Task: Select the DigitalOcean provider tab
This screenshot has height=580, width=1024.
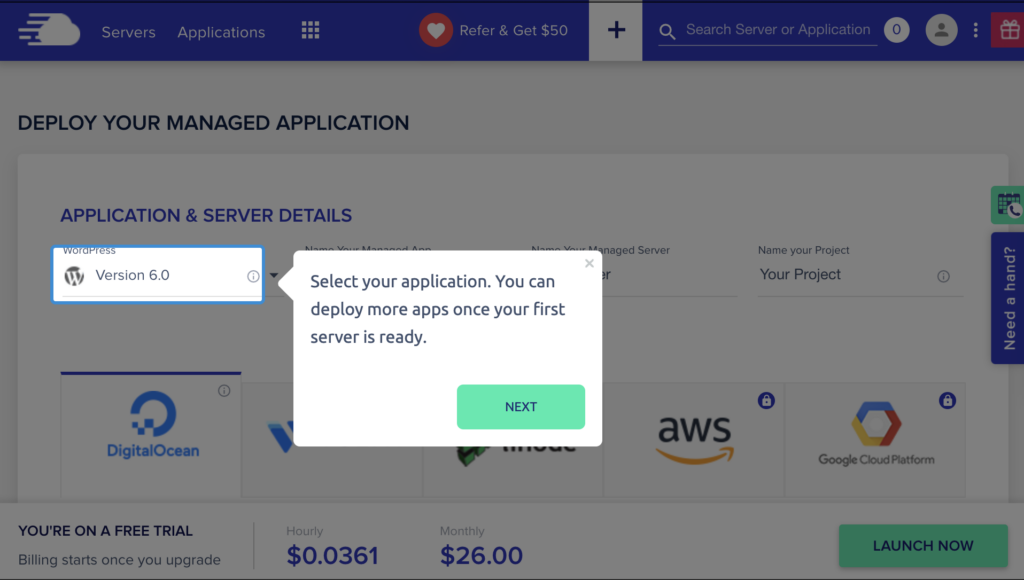Action: [151, 435]
